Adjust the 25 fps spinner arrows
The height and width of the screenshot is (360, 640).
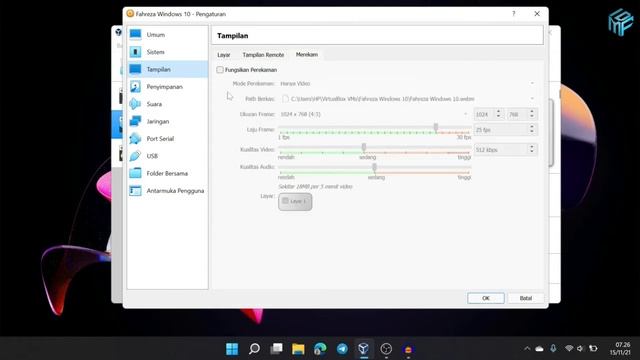532,130
